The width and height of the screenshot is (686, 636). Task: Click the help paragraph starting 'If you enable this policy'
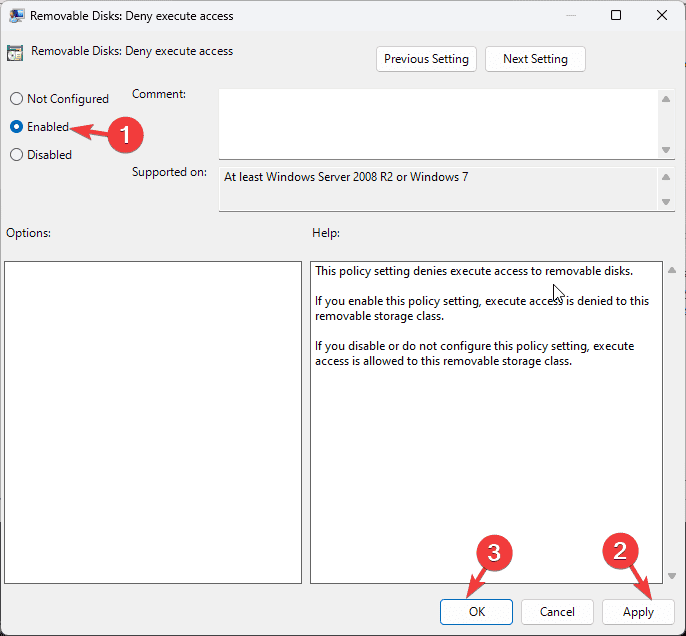click(482, 308)
